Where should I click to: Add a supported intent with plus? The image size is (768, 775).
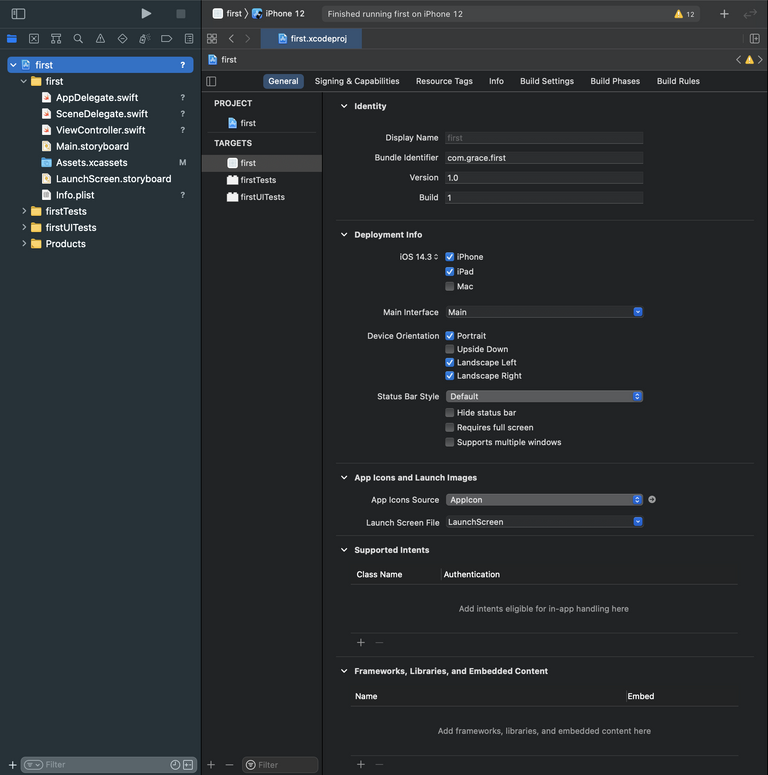361,643
